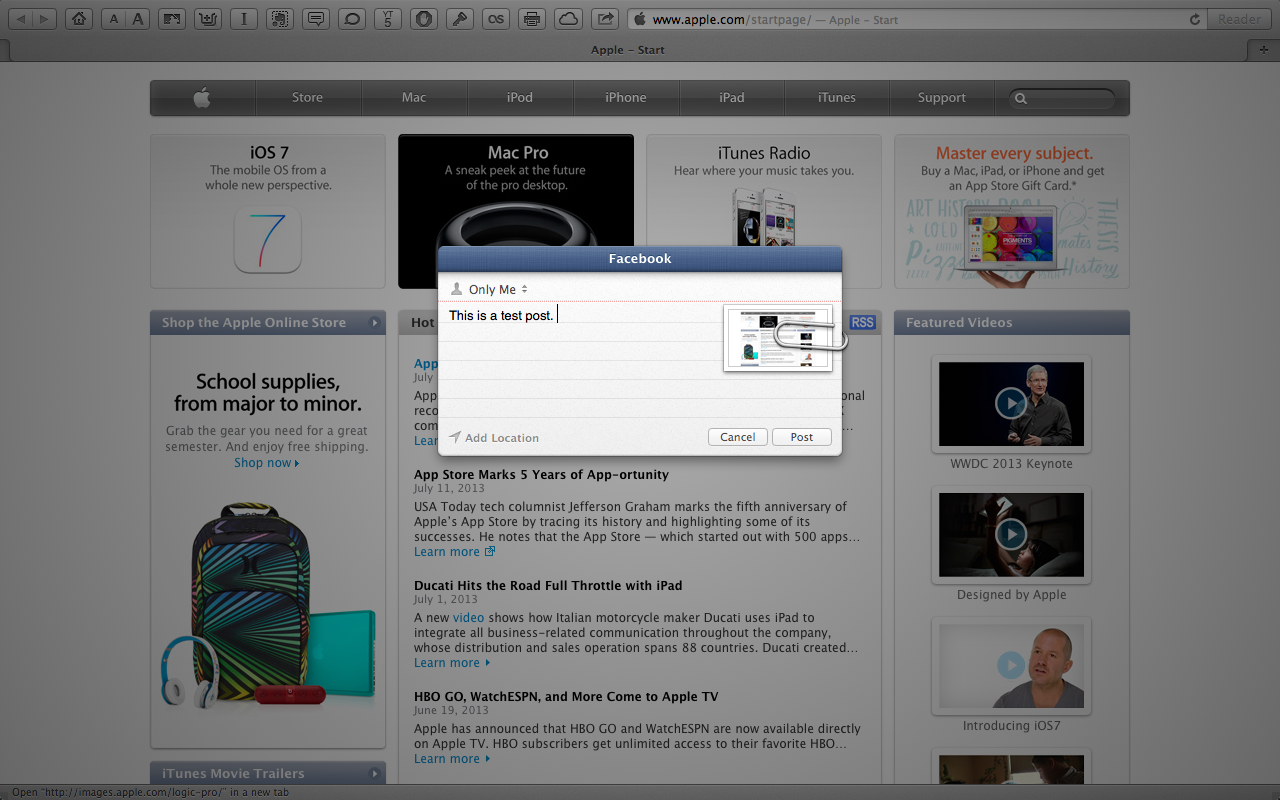This screenshot has height=800, width=1280.
Task: Click the dashed-selection toolbar icon
Action: 280,19
